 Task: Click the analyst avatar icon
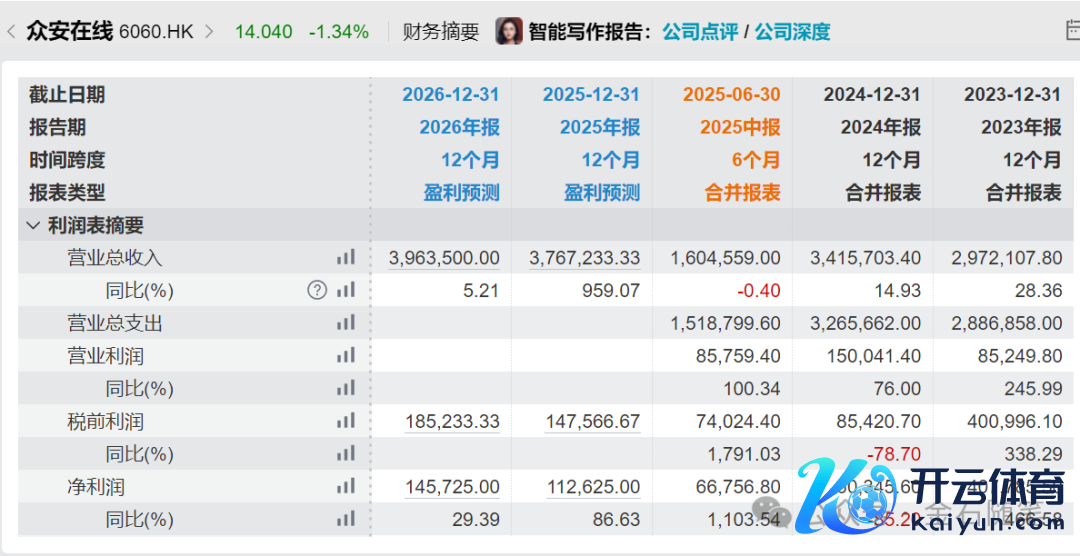(509, 31)
